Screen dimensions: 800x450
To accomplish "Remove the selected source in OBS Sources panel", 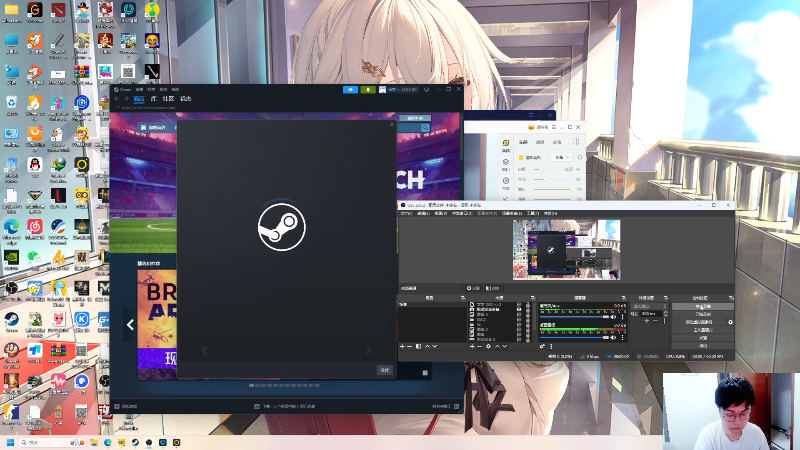I will pos(480,346).
